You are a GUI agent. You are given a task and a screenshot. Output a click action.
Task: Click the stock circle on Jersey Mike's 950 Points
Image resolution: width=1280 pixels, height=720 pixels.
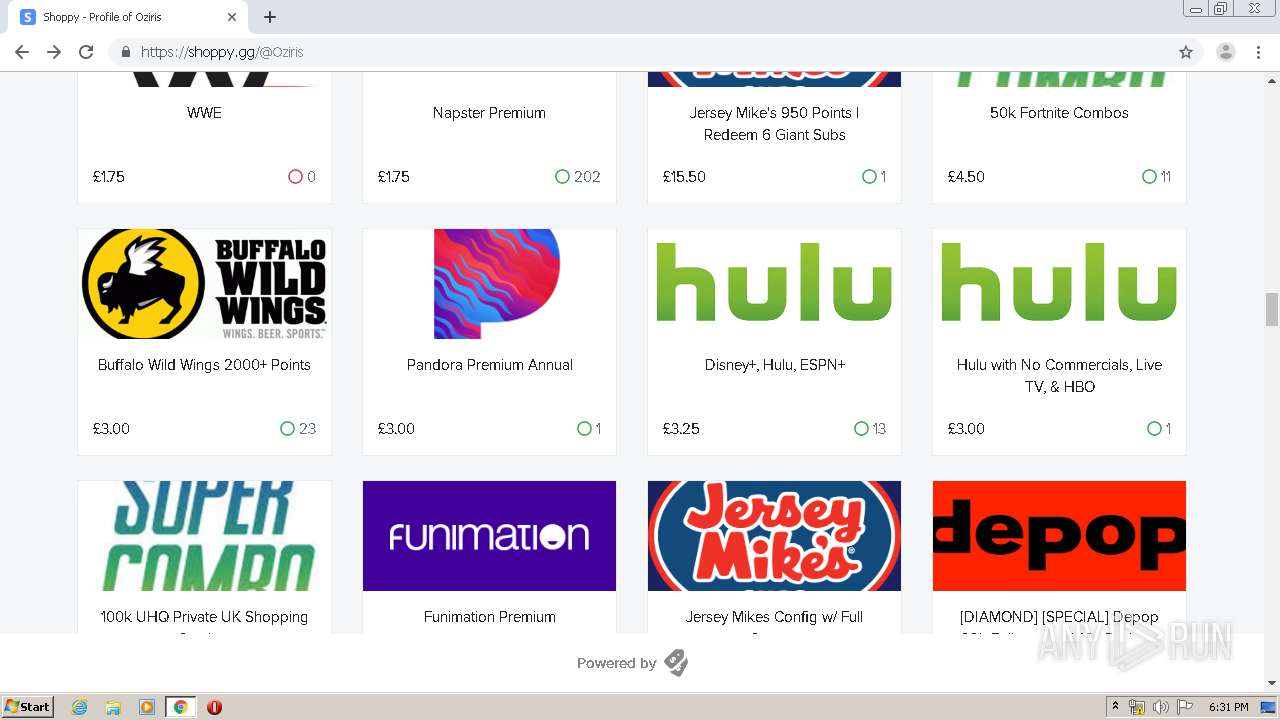click(x=869, y=177)
